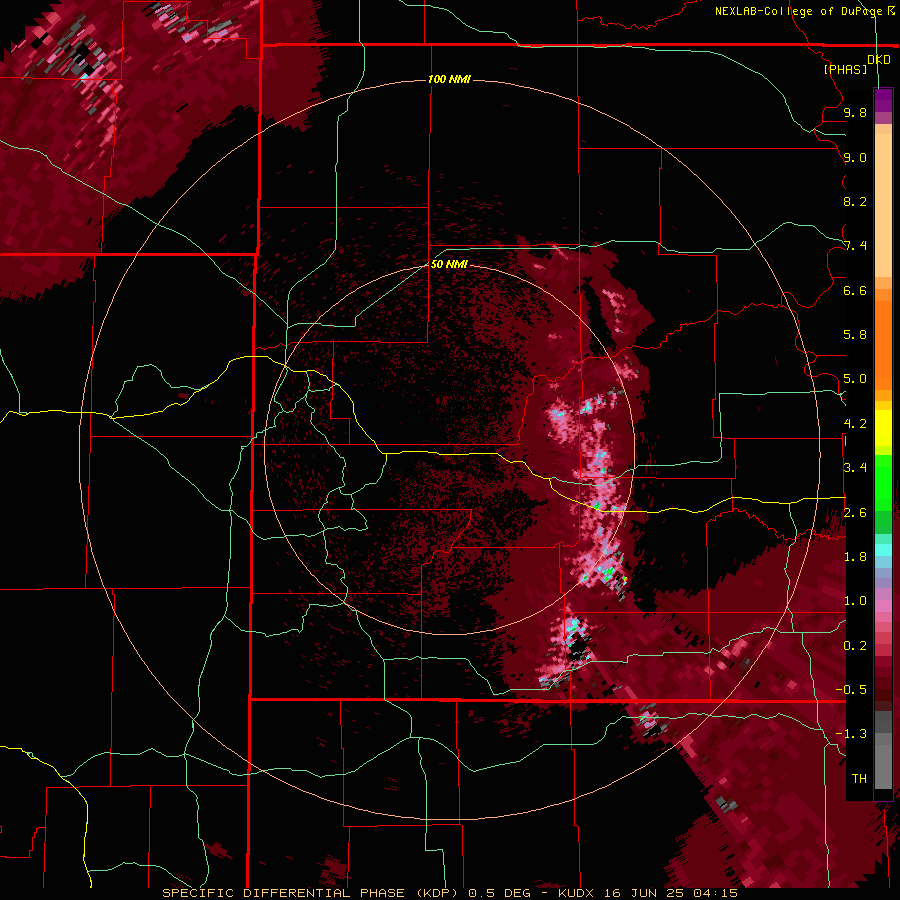
Task: Click the KUDX station ID in caption
Action: pyautogui.click(x=577, y=893)
